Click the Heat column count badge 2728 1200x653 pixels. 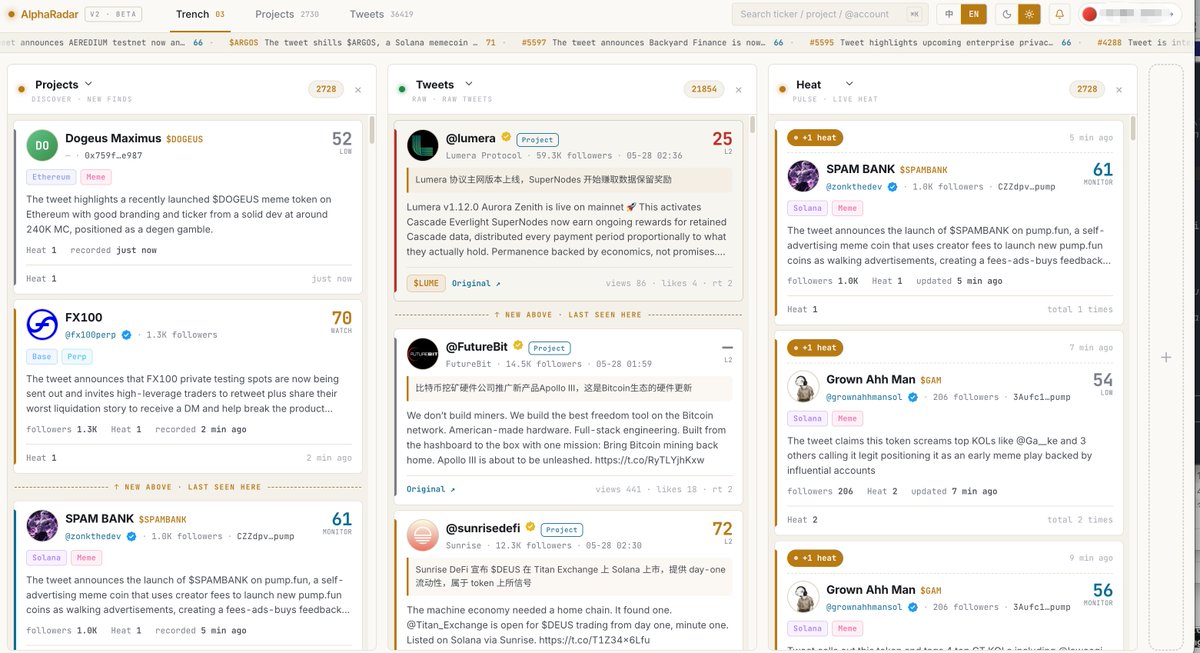pyautogui.click(x=1087, y=89)
